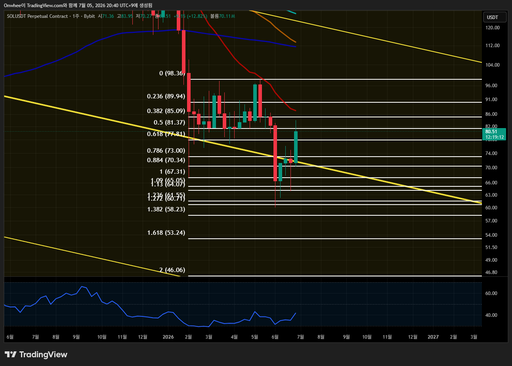Click 63.00 on the price axis
Viewport: 512px width, 366px height.
(491, 195)
